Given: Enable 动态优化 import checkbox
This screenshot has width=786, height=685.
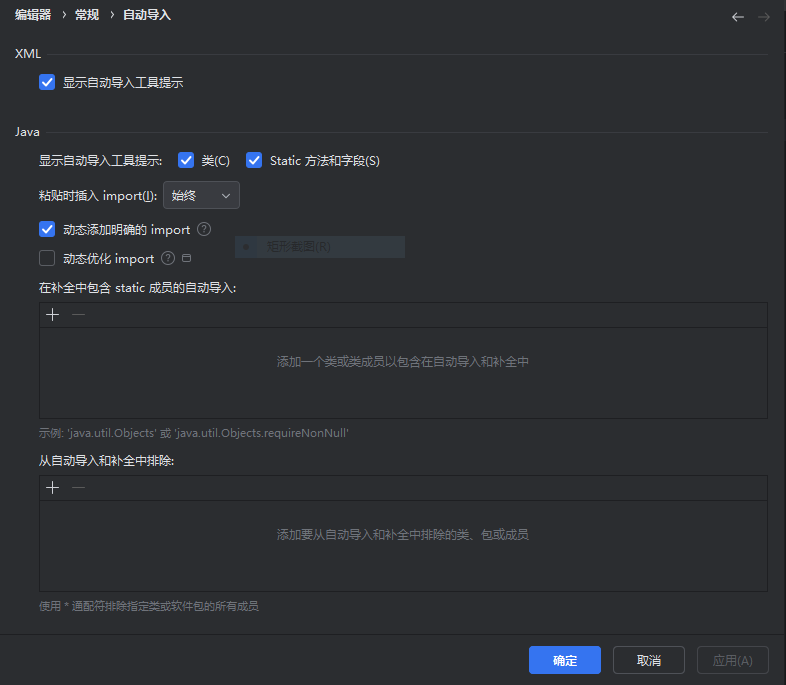Looking at the screenshot, I should pos(47,259).
